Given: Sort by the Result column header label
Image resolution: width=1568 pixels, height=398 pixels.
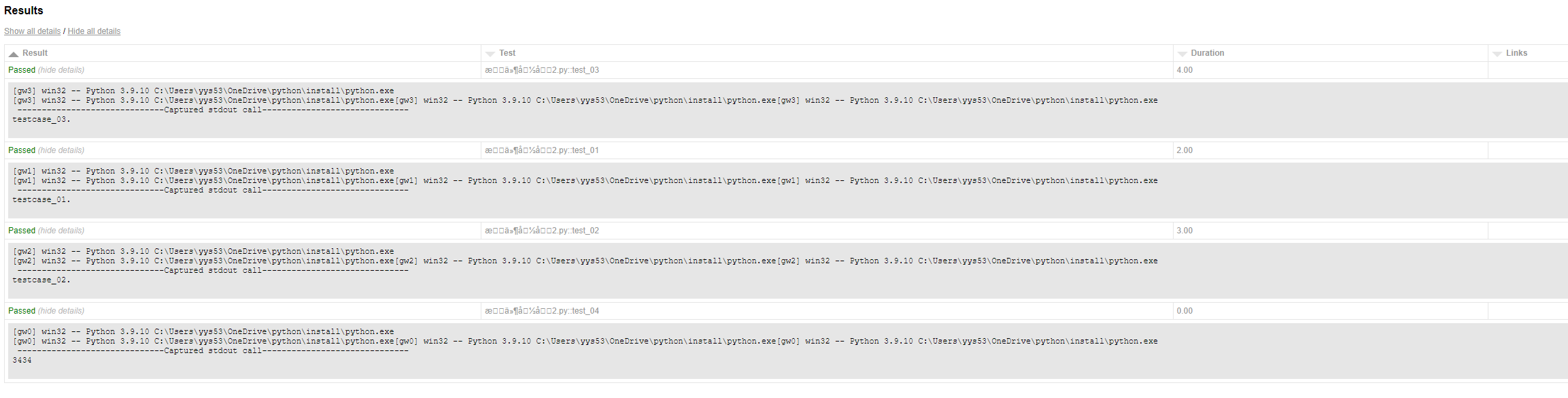Looking at the screenshot, I should point(35,53).
